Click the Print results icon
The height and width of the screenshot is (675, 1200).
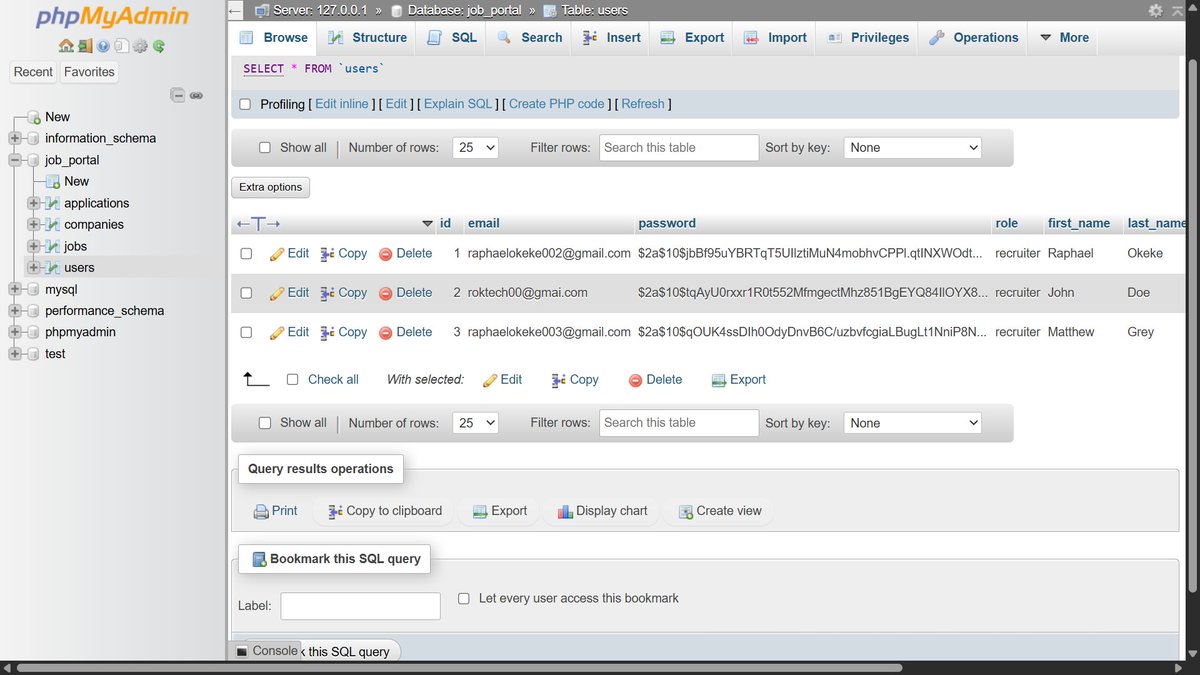click(x=275, y=511)
